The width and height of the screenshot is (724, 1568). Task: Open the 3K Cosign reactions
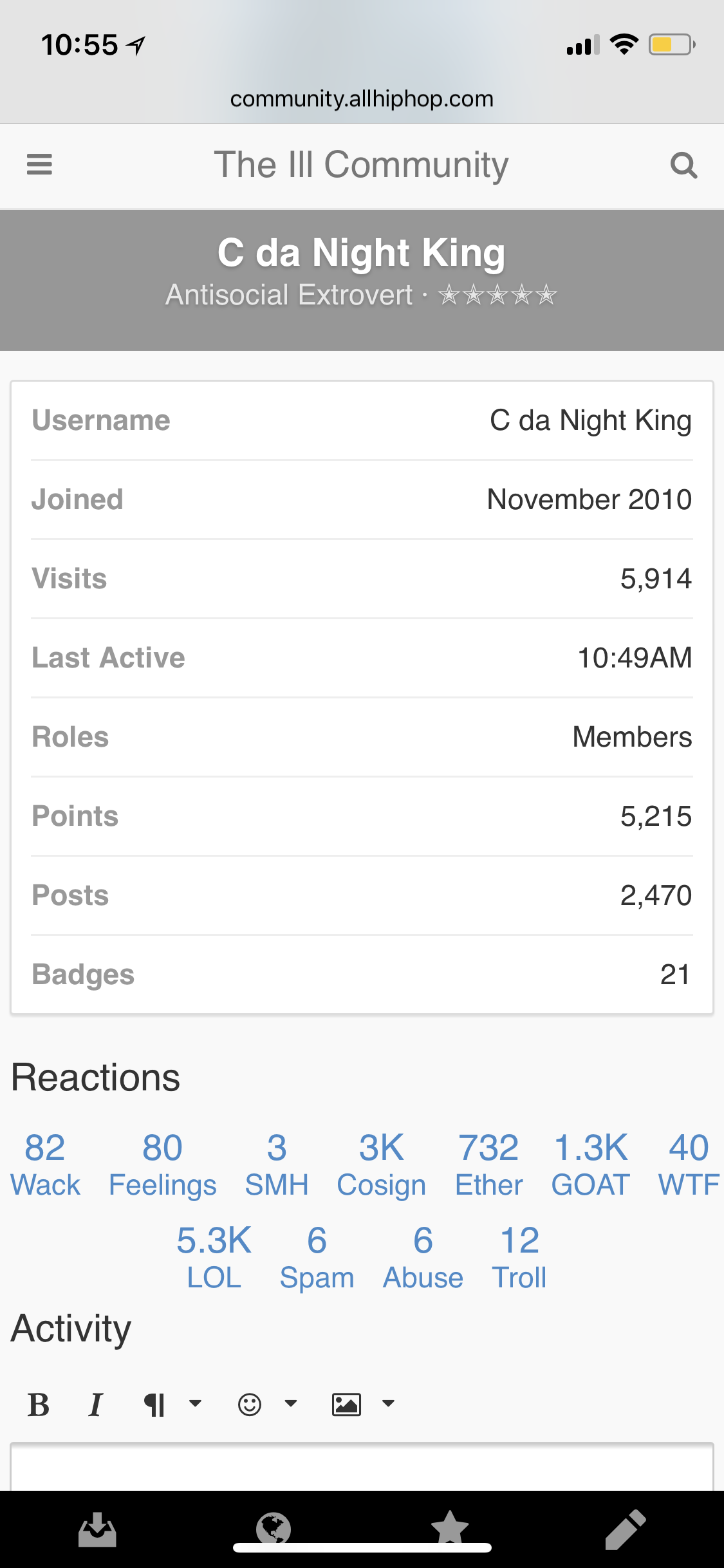(382, 1165)
